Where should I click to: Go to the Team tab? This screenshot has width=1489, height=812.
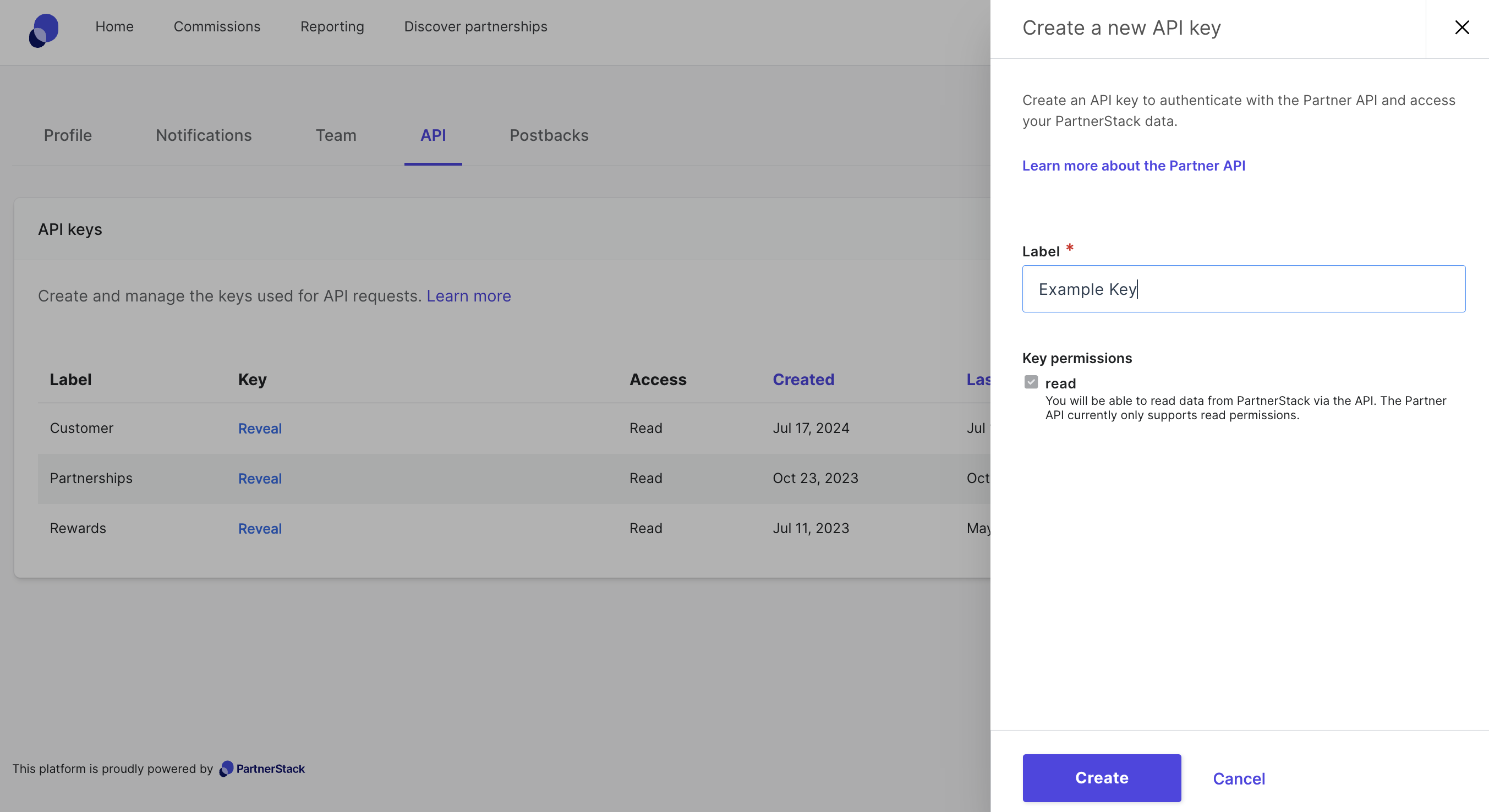[335, 135]
